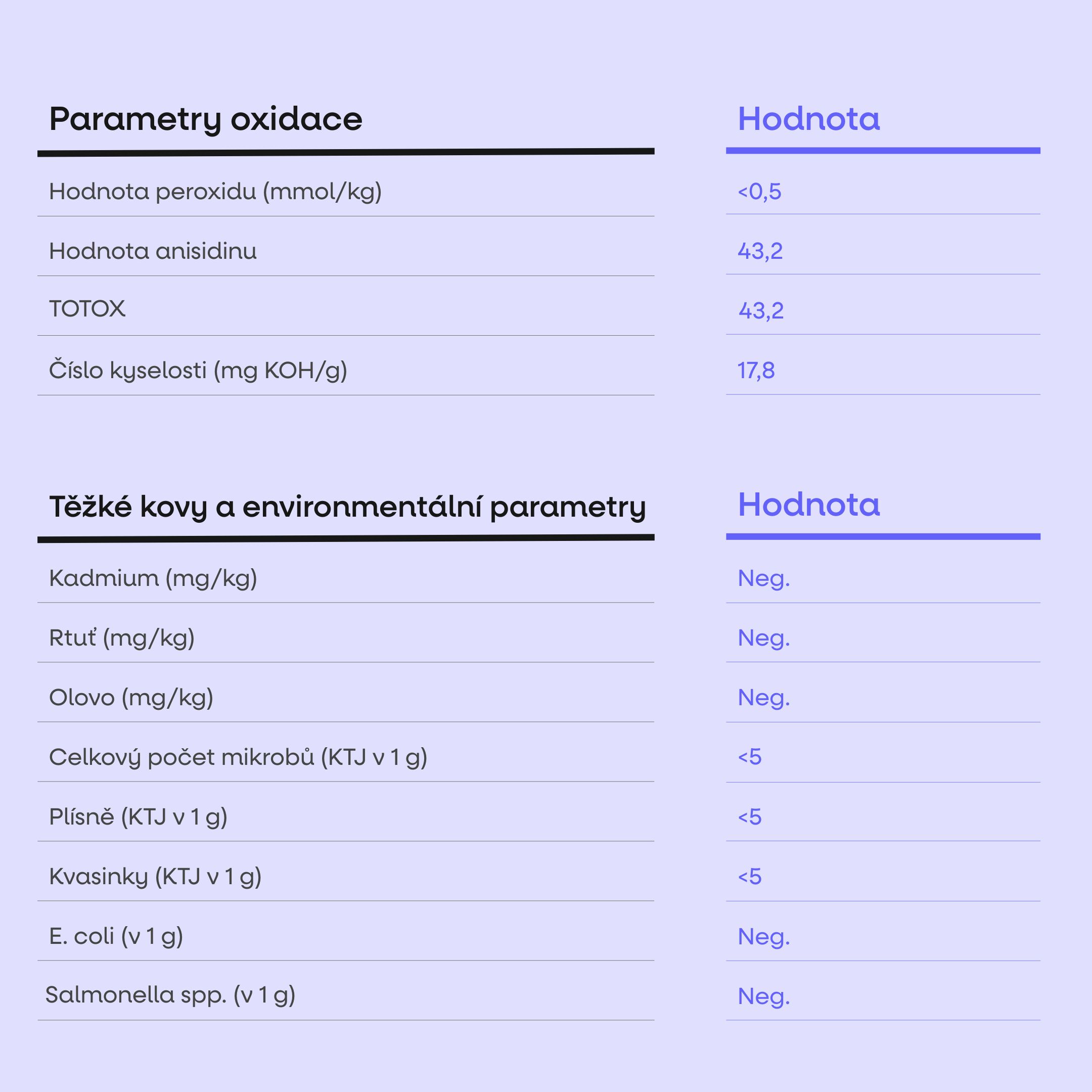Click "Celkový počet mikrobů (KTJ v 1 g)" label
Screen dimensions: 1092x1092
(x=238, y=757)
